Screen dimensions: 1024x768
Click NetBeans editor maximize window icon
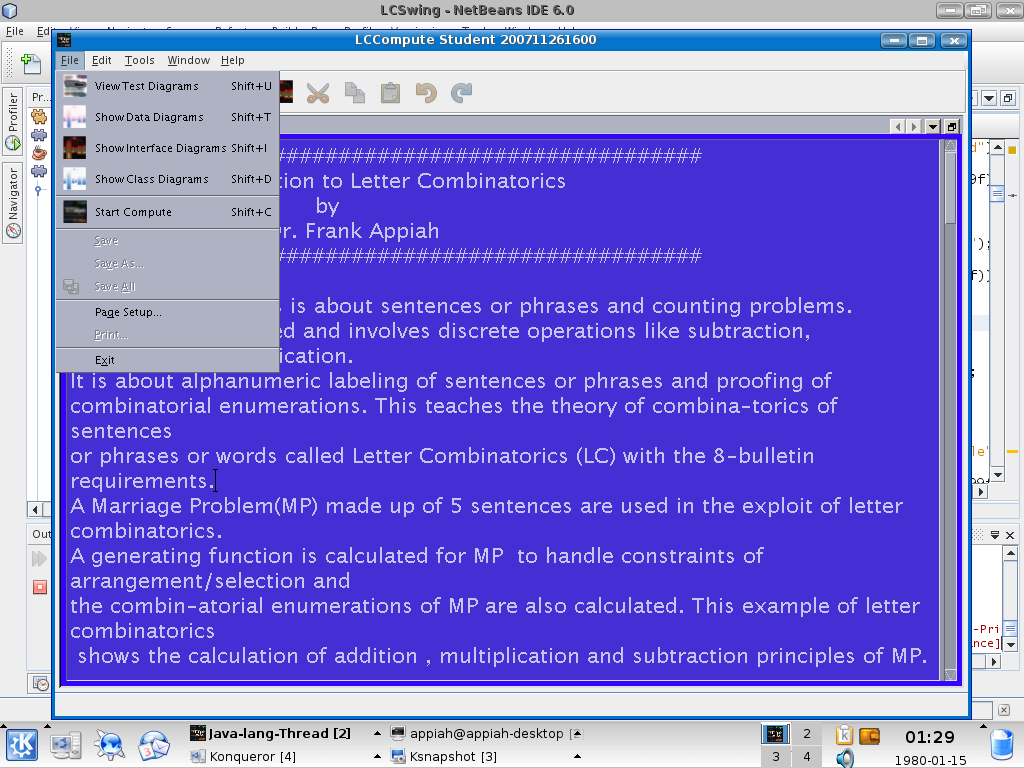pyautogui.click(x=1008, y=99)
